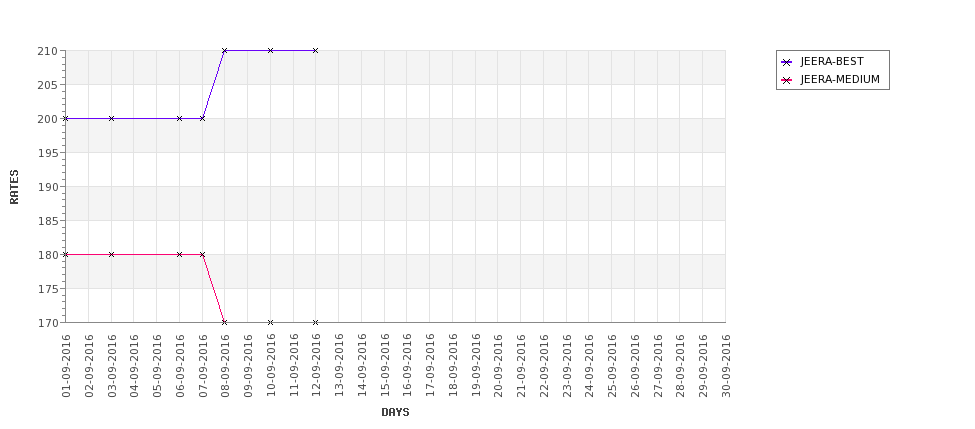Click JEERA-BEST data point on 07-09-2016
The height and width of the screenshot is (429, 975).
pos(202,118)
